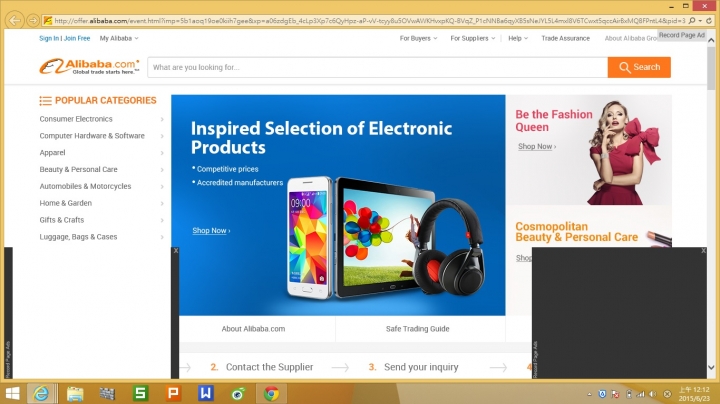Click the address bar search magnifier icon

tap(692, 21)
